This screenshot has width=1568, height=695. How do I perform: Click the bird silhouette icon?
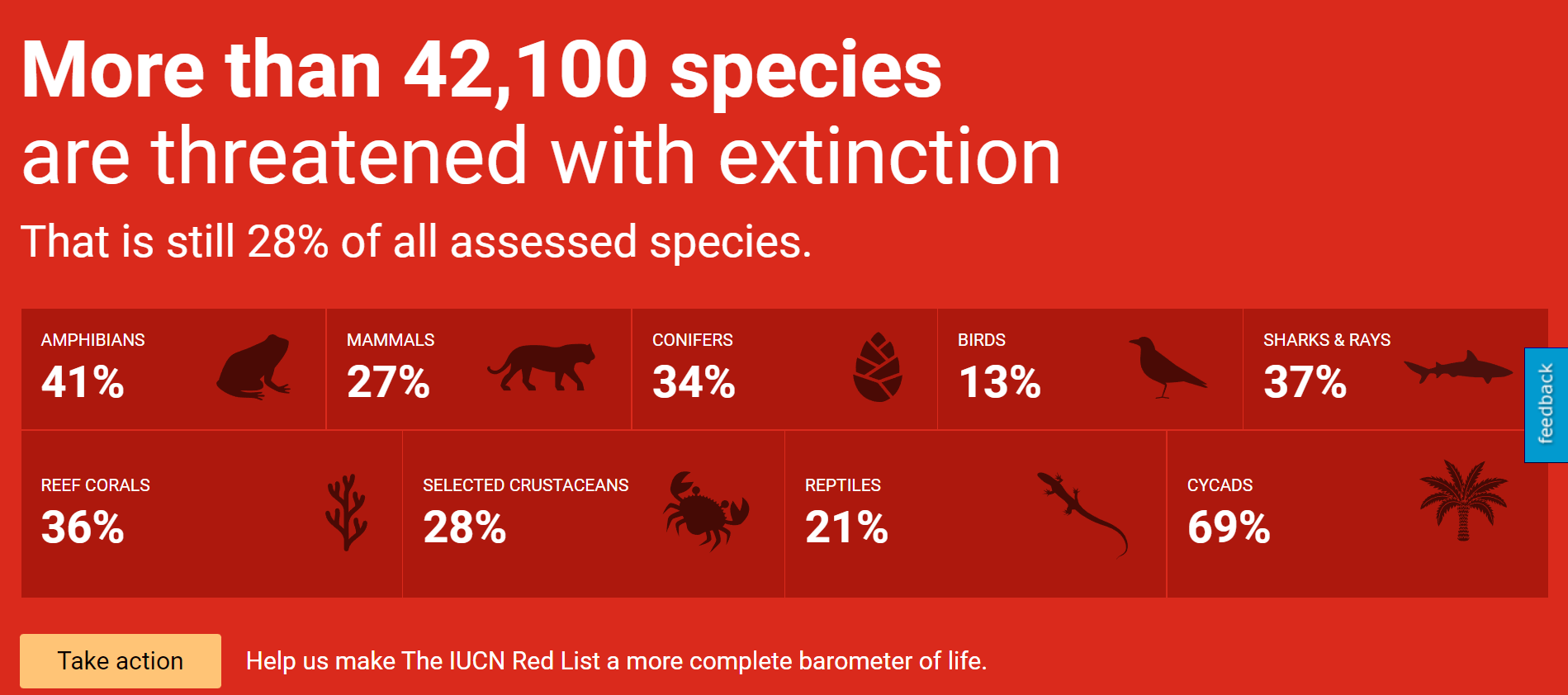click(x=1166, y=367)
